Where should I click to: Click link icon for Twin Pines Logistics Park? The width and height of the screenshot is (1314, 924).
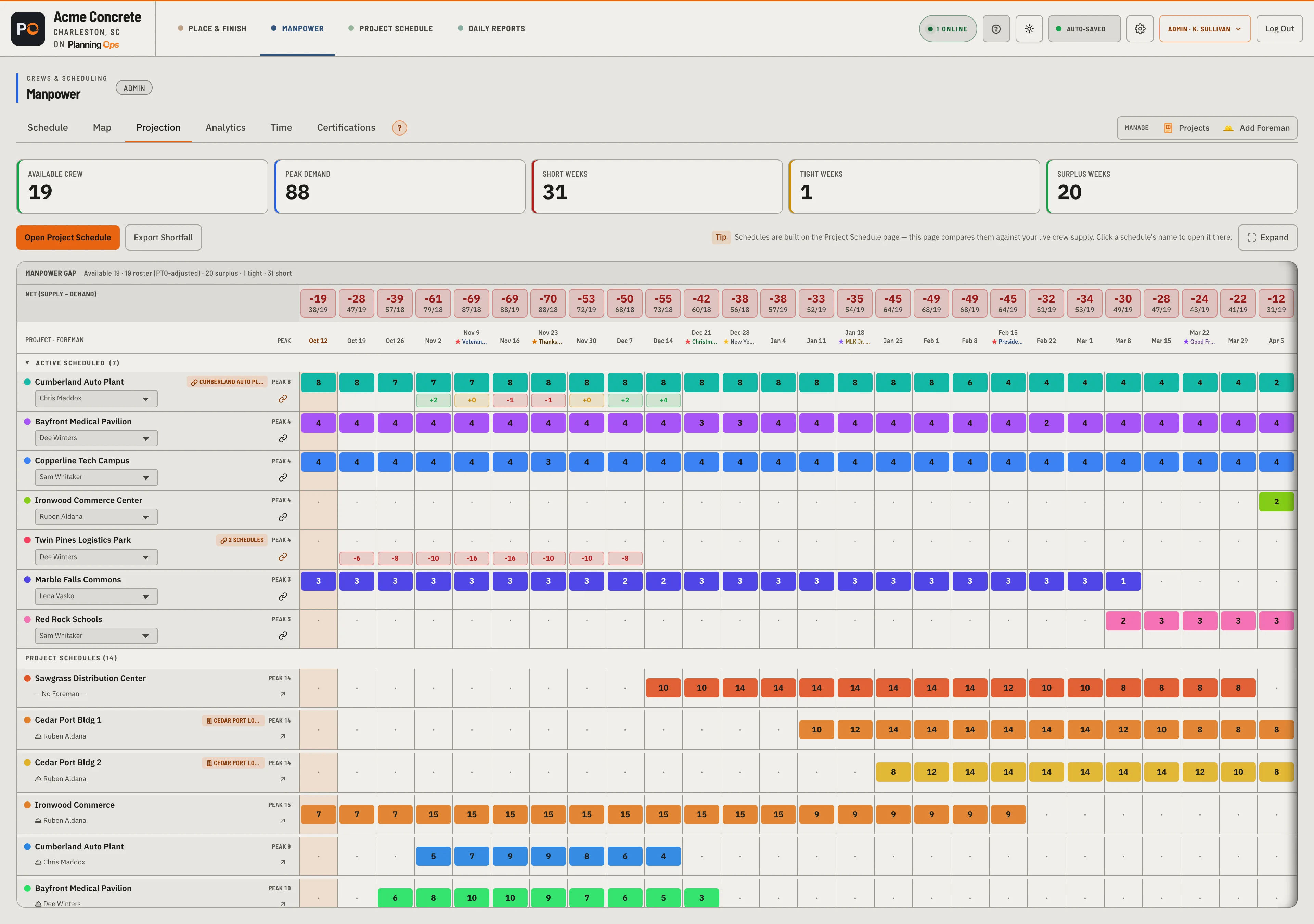coord(283,557)
